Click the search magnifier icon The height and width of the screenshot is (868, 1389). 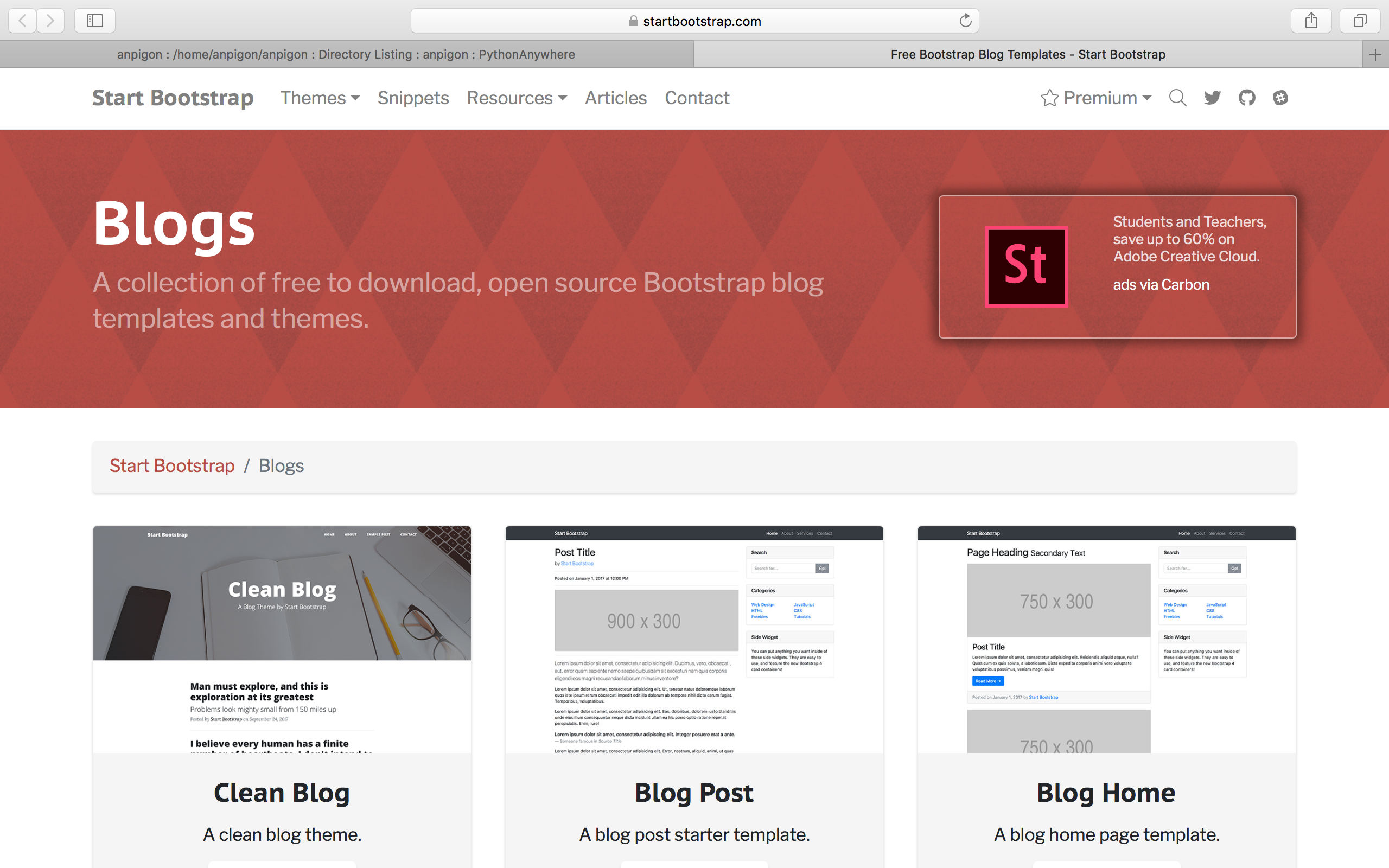coord(1177,98)
